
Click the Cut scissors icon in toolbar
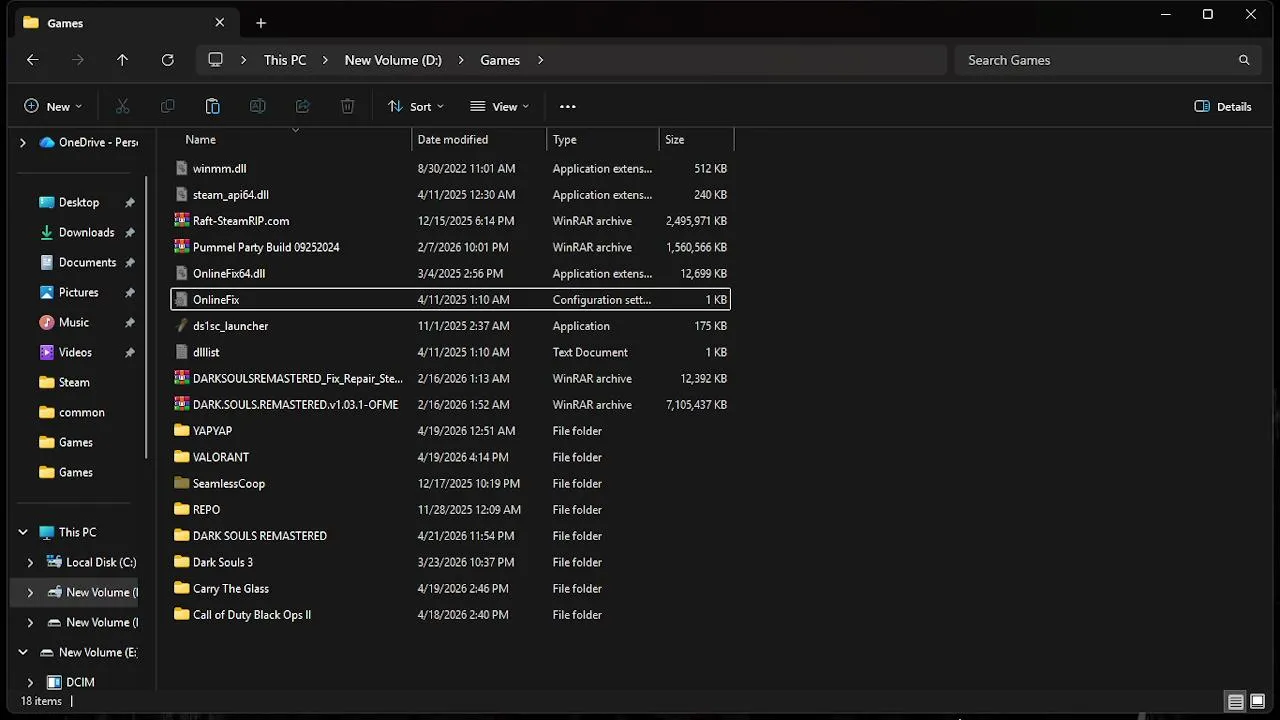[123, 106]
